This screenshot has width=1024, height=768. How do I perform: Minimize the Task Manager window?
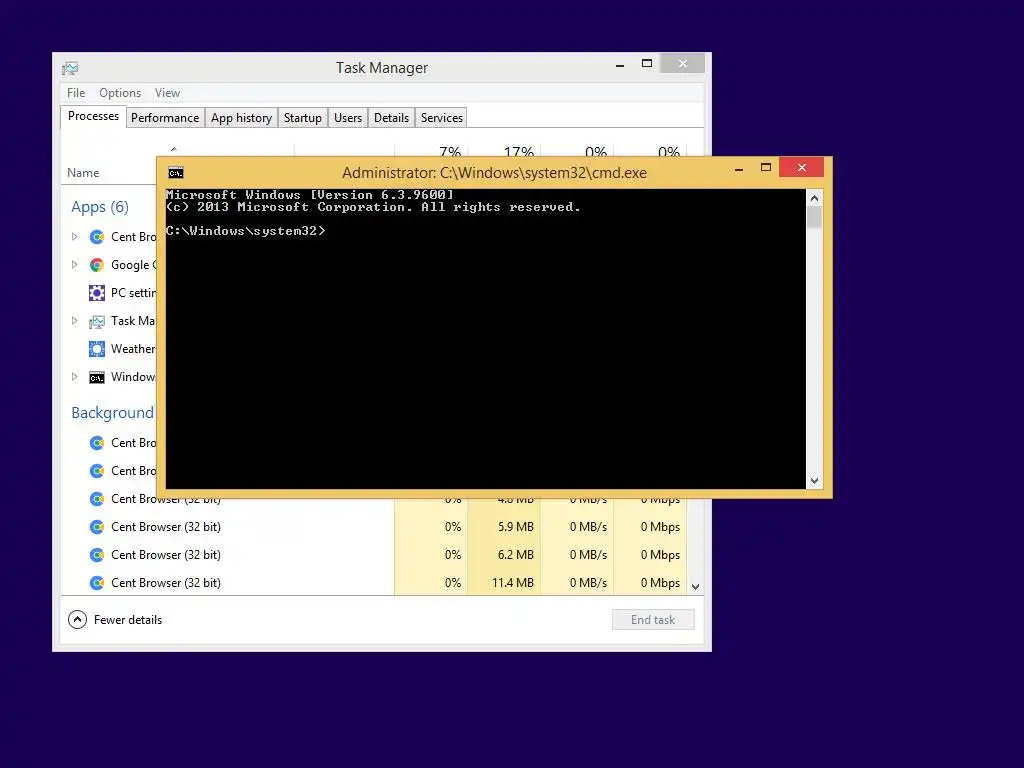pos(620,64)
